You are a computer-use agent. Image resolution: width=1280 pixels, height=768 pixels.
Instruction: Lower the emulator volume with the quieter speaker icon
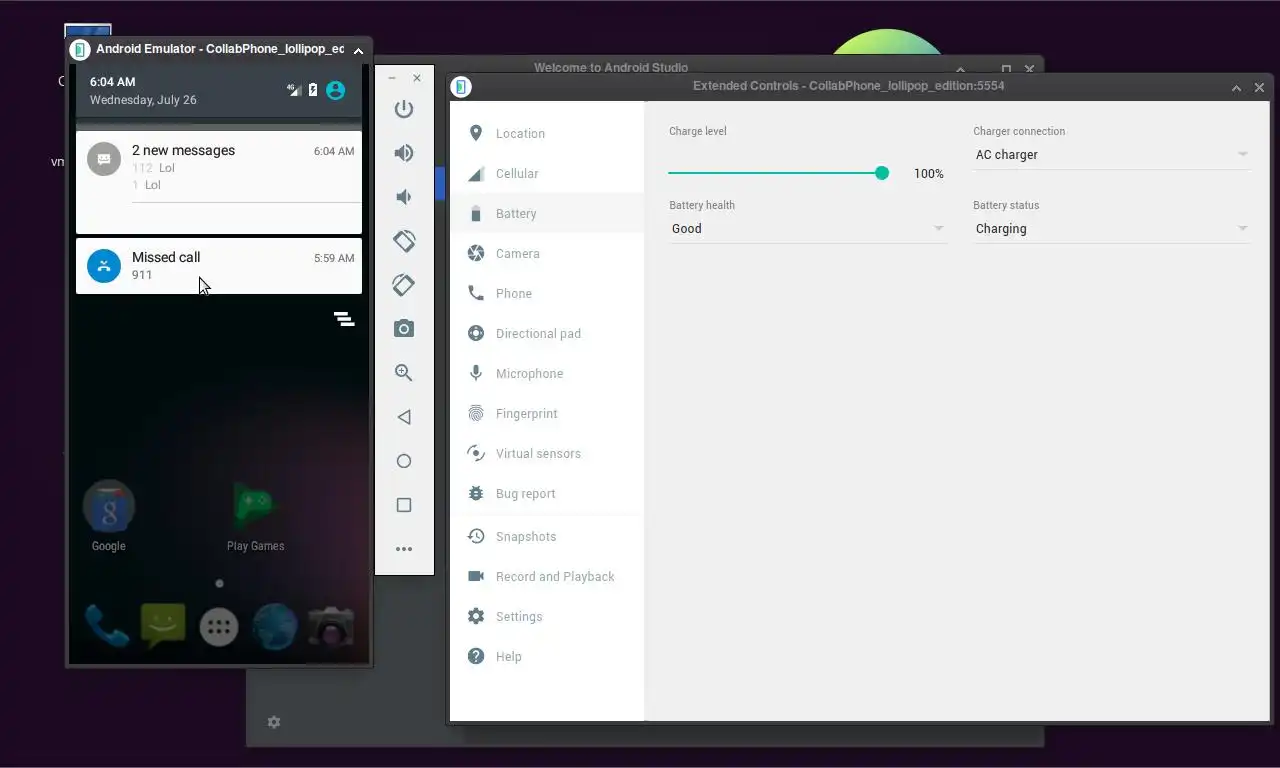[404, 197]
